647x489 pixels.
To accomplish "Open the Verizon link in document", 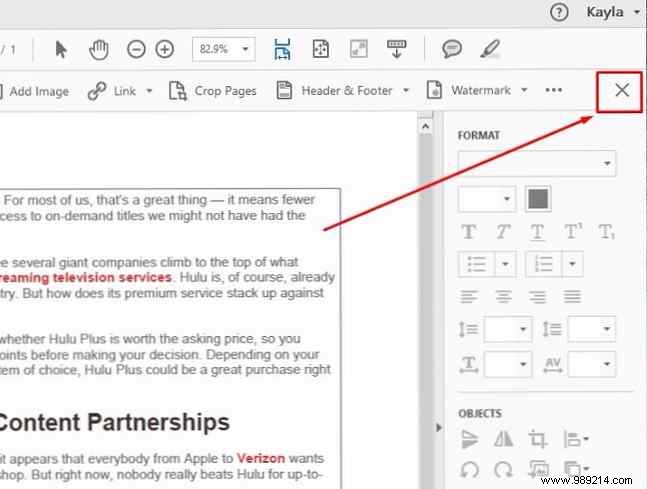I will coord(261,458).
